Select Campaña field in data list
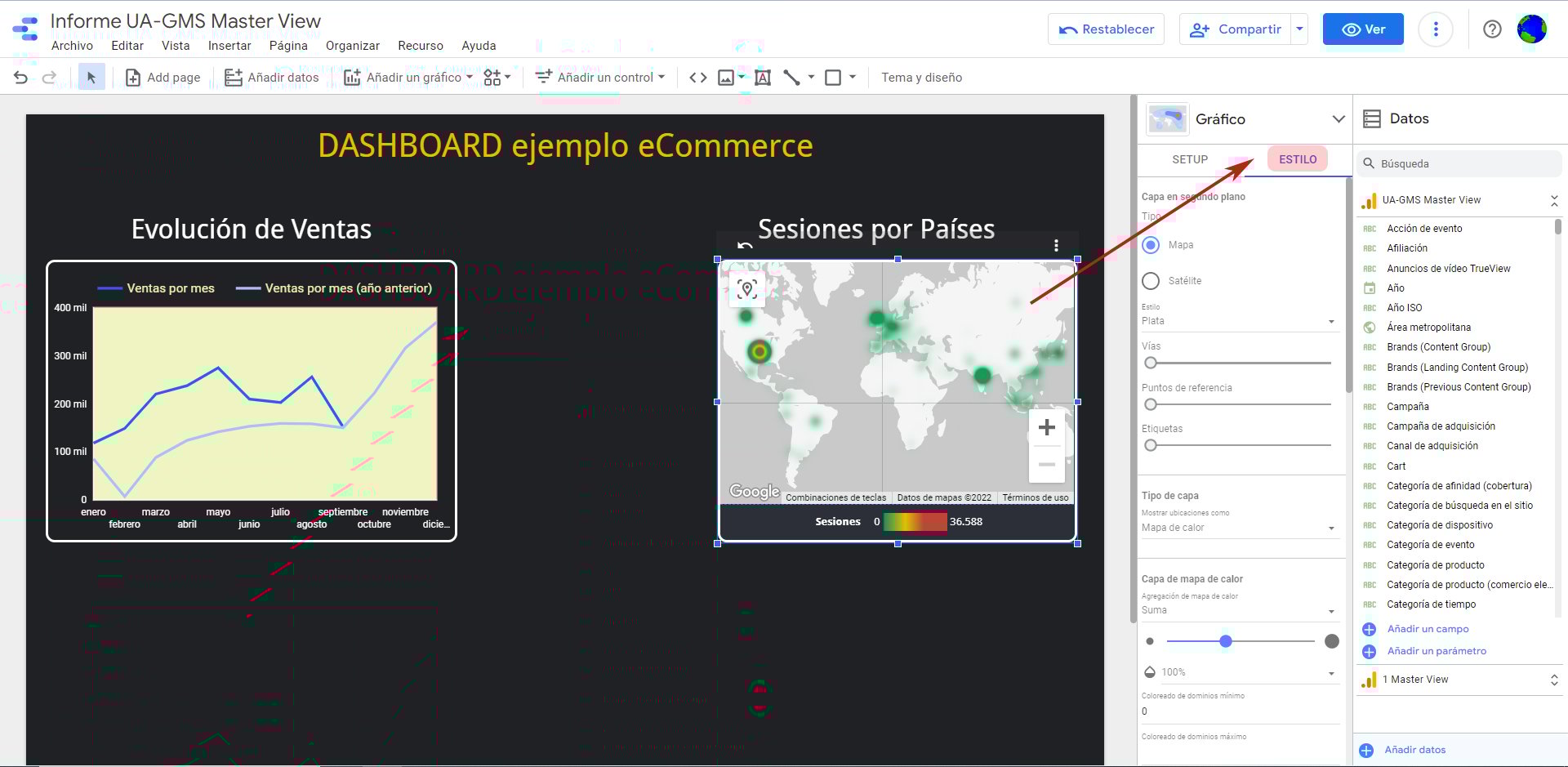The image size is (1568, 767). tap(1408, 407)
